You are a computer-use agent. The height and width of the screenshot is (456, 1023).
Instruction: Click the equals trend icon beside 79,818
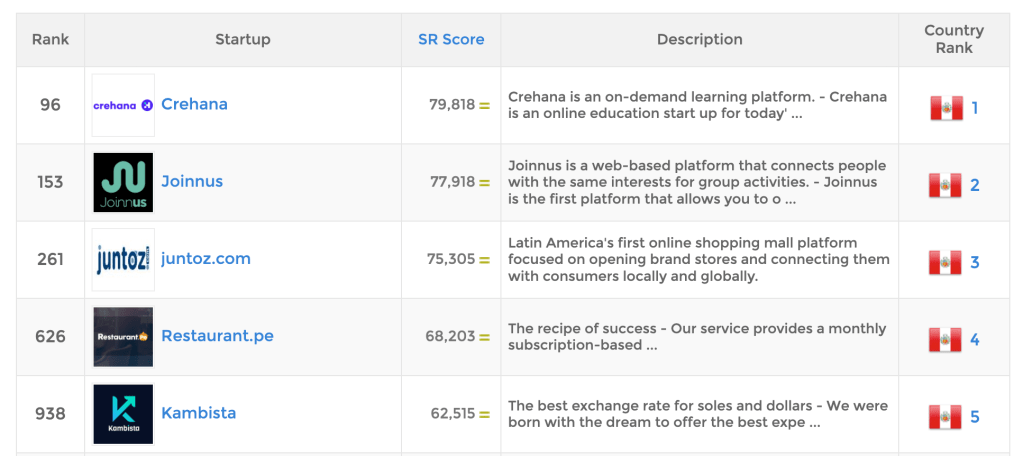point(485,105)
